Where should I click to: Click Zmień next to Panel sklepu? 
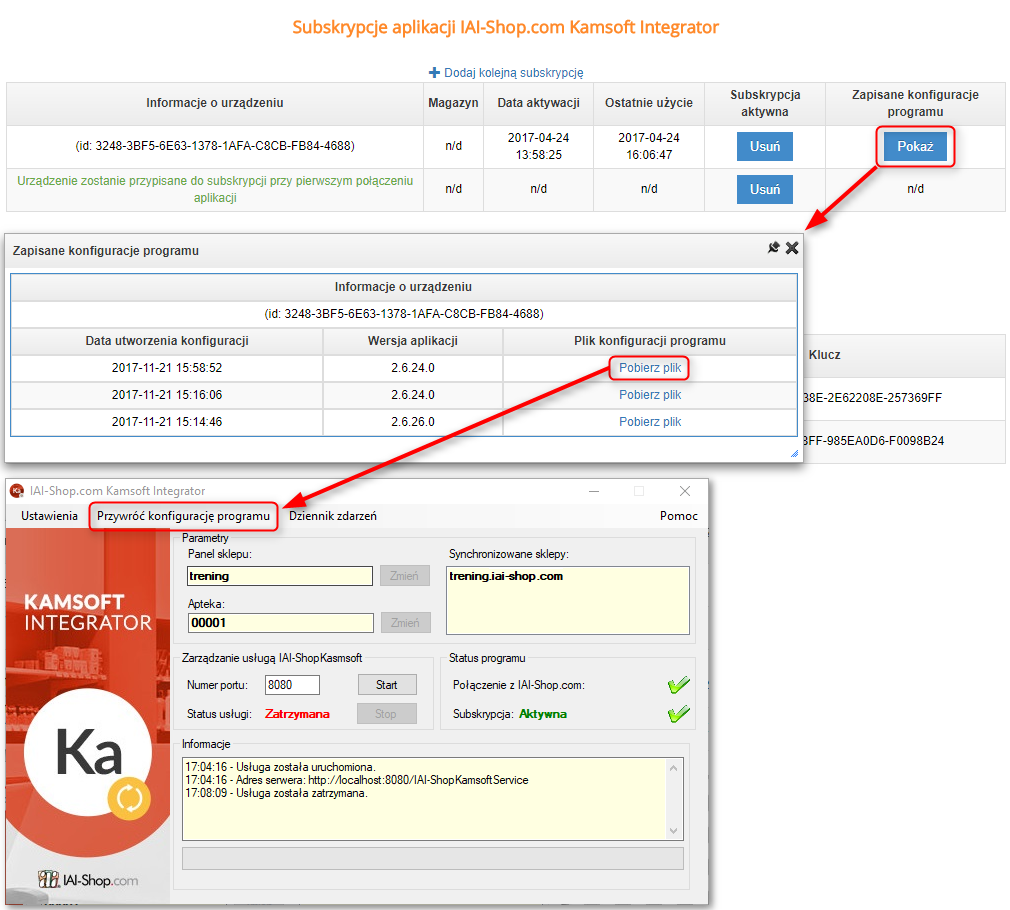coord(405,576)
